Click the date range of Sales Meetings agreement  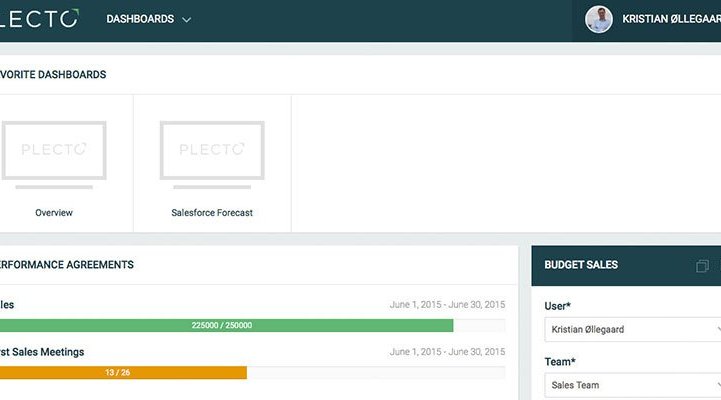click(x=447, y=352)
